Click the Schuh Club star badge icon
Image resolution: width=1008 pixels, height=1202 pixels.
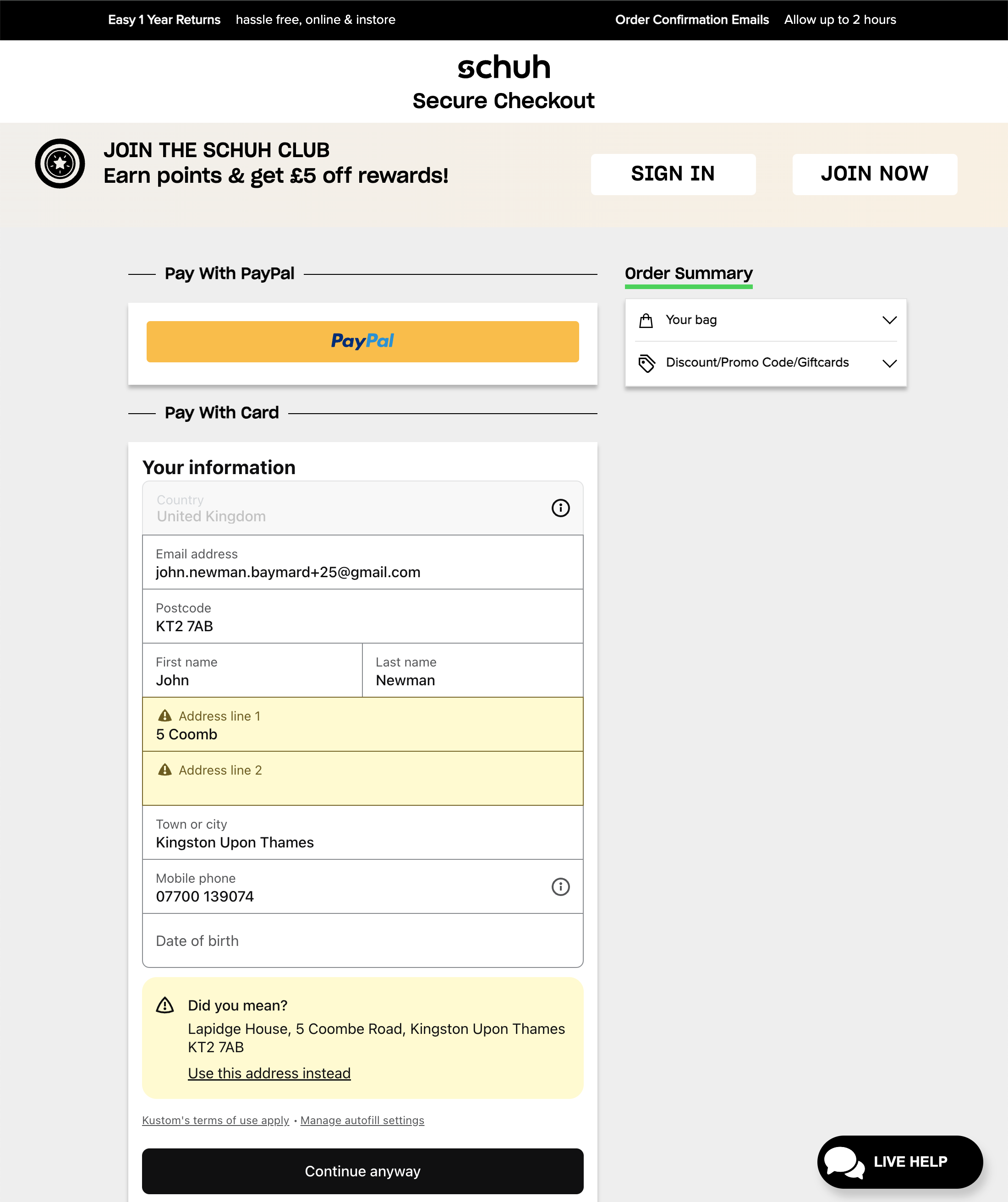[x=60, y=164]
